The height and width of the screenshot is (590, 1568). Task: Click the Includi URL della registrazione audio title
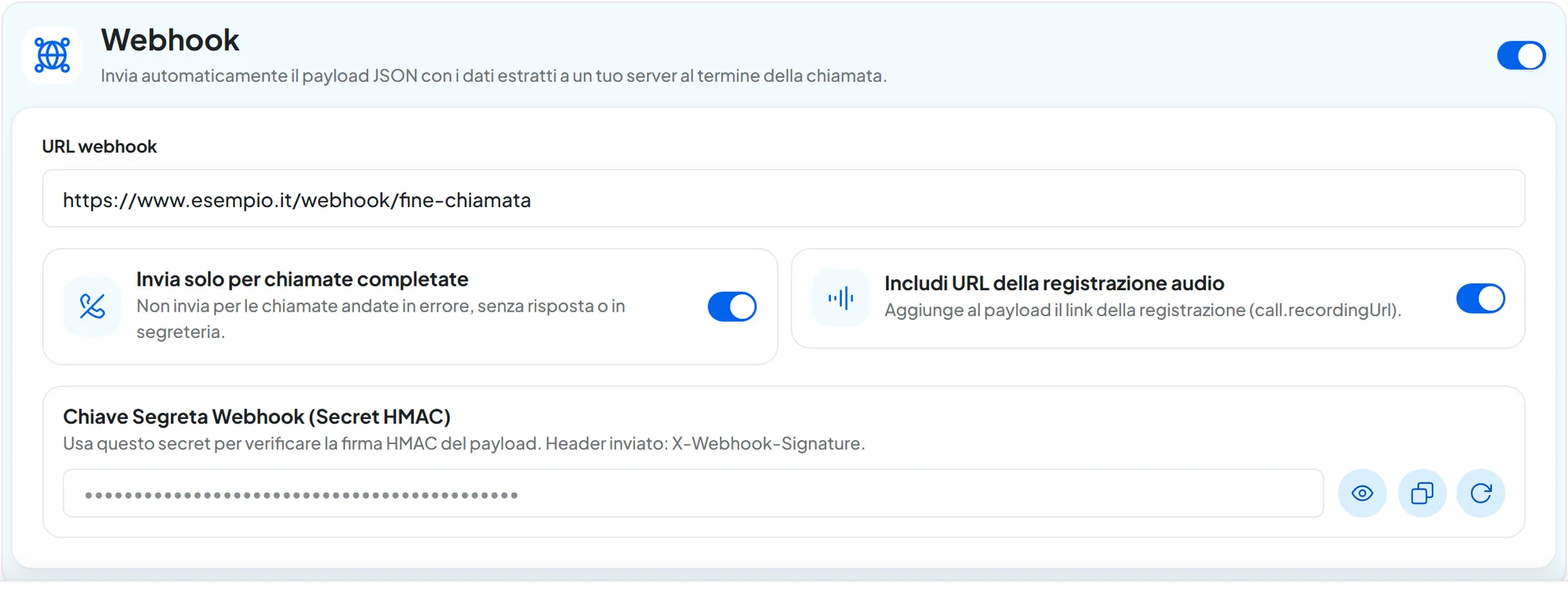[1054, 283]
